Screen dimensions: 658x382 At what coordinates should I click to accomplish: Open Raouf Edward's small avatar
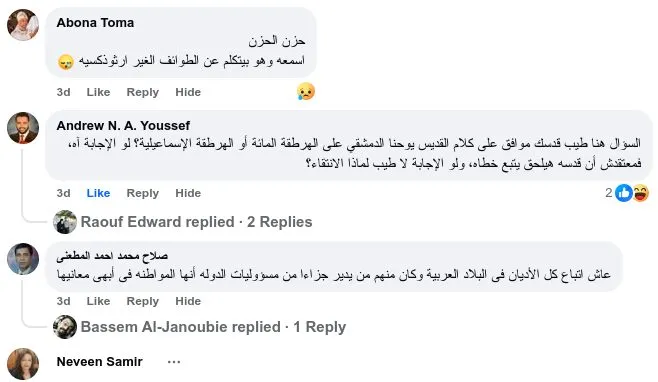(65, 222)
